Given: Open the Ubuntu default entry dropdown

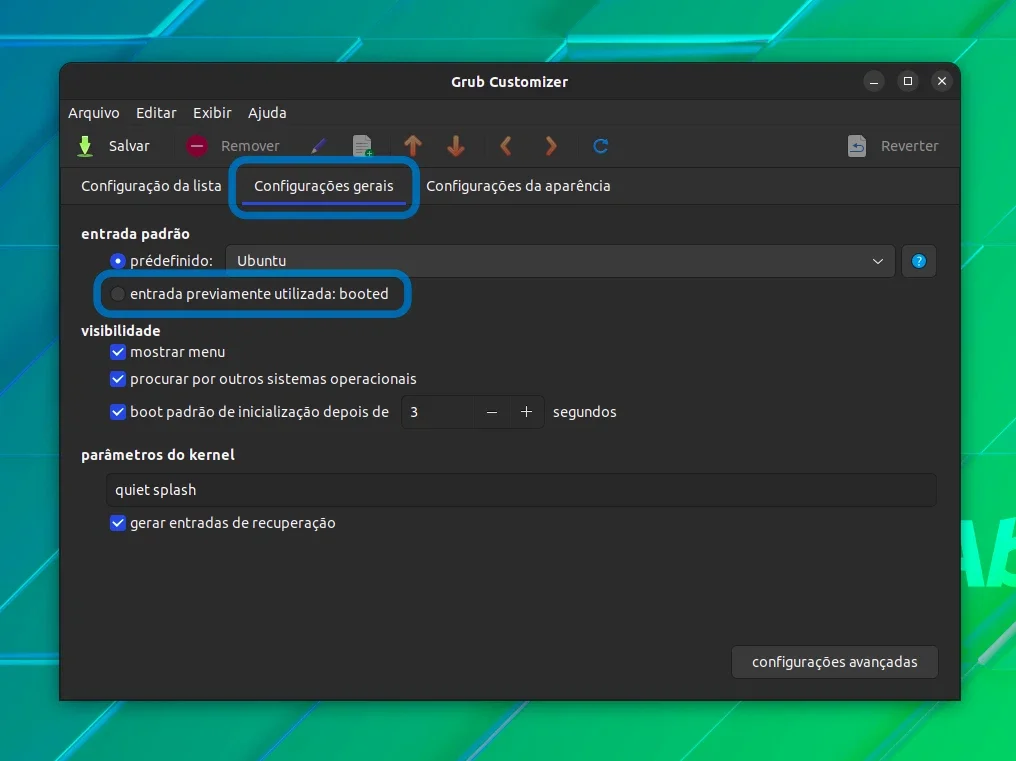Looking at the screenshot, I should tap(560, 261).
